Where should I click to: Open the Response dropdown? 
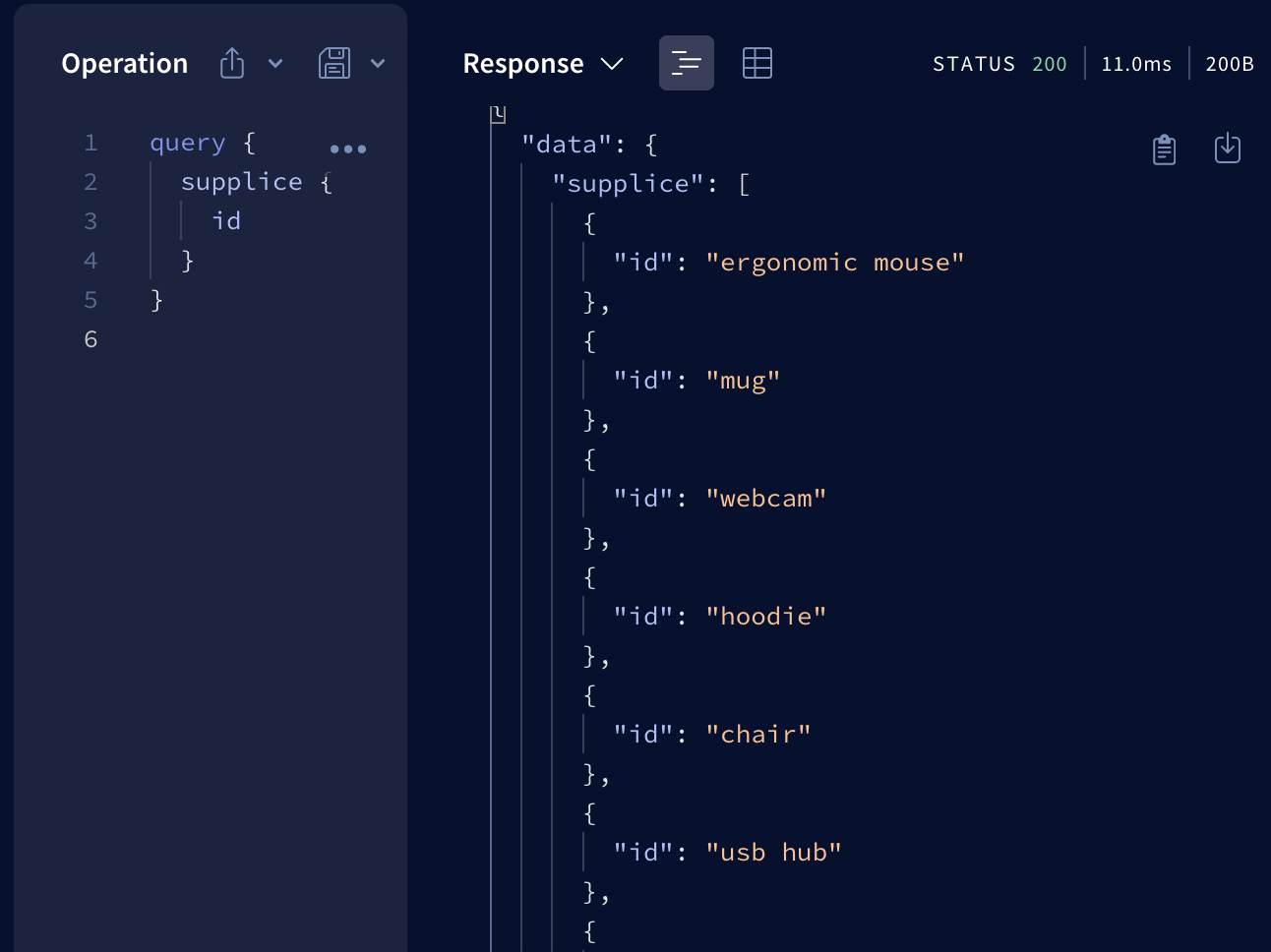point(543,64)
